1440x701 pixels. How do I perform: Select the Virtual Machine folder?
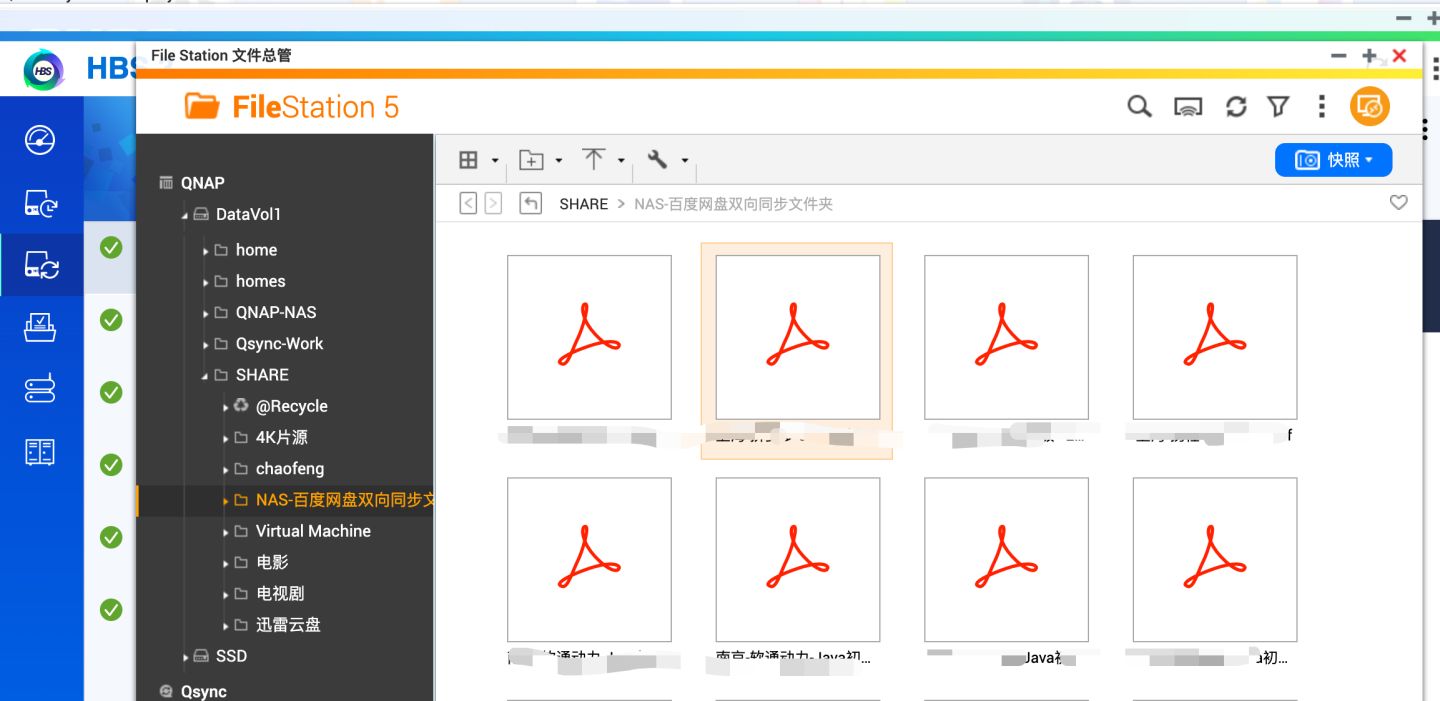[x=312, y=531]
